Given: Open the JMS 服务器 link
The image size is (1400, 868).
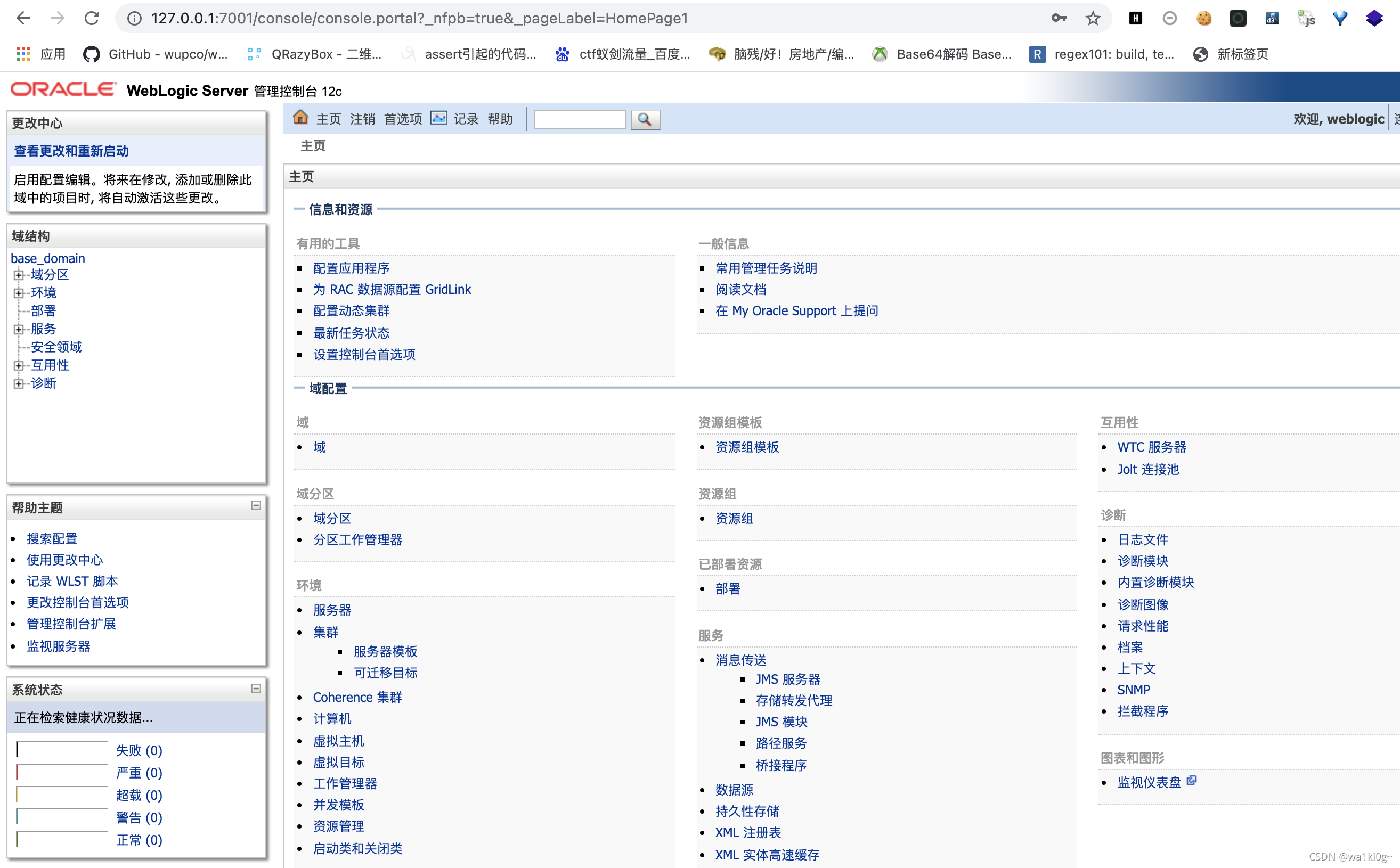Looking at the screenshot, I should [788, 679].
